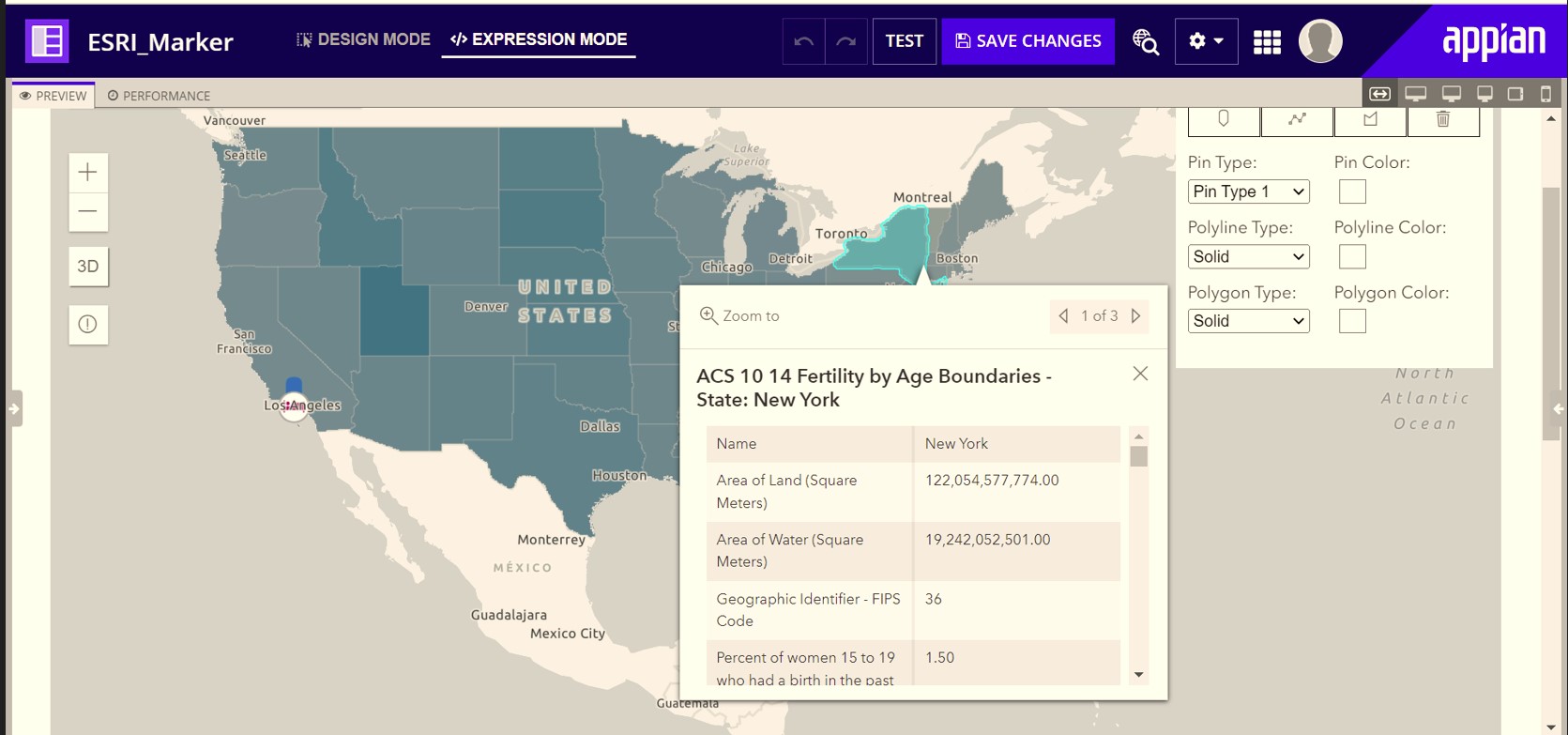Switch to Design Mode

tap(363, 39)
